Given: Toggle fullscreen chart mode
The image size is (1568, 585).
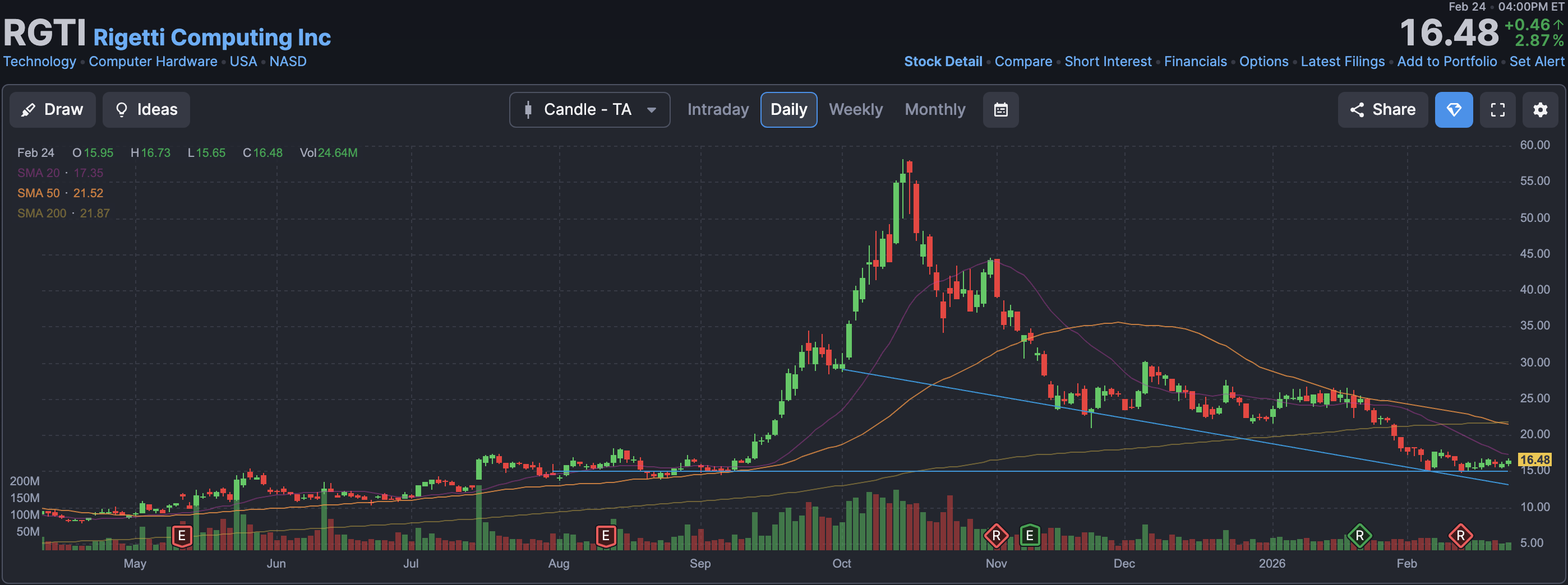Looking at the screenshot, I should (1497, 109).
